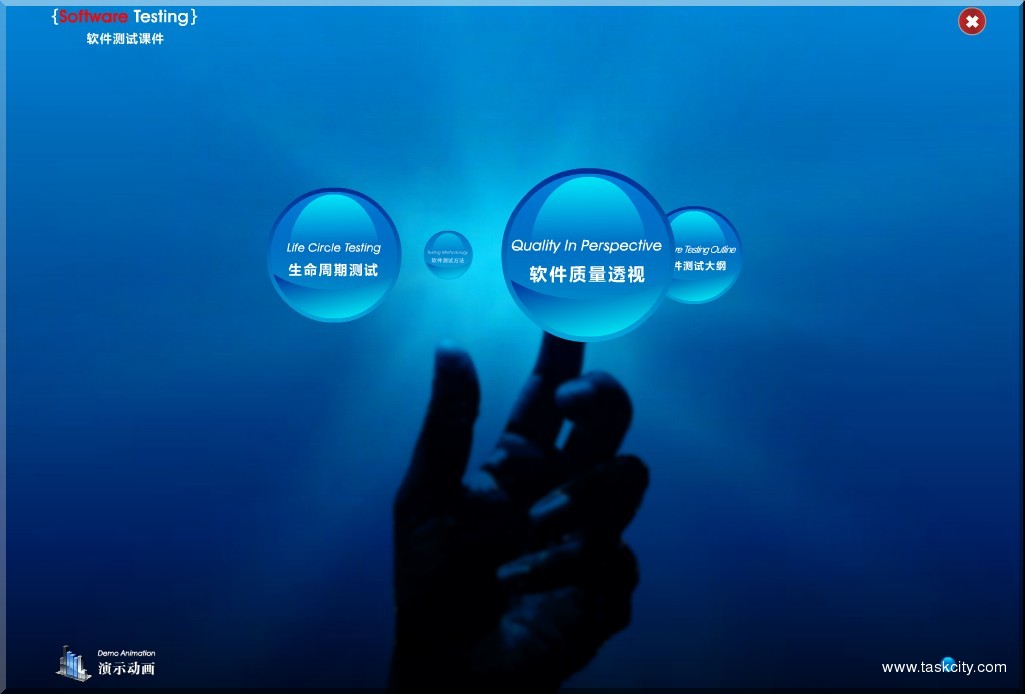This screenshot has height=694, width=1025.
Task: Select the white X inside the red circle
Action: pos(971,21)
